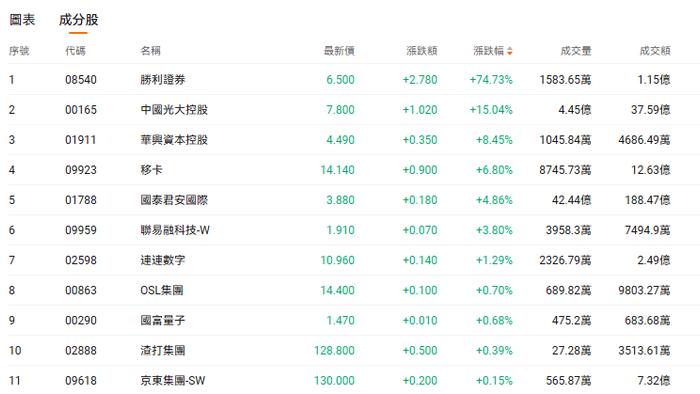Open stock 中國光大控股
Image resolution: width=700 pixels, height=394 pixels.
click(x=174, y=110)
